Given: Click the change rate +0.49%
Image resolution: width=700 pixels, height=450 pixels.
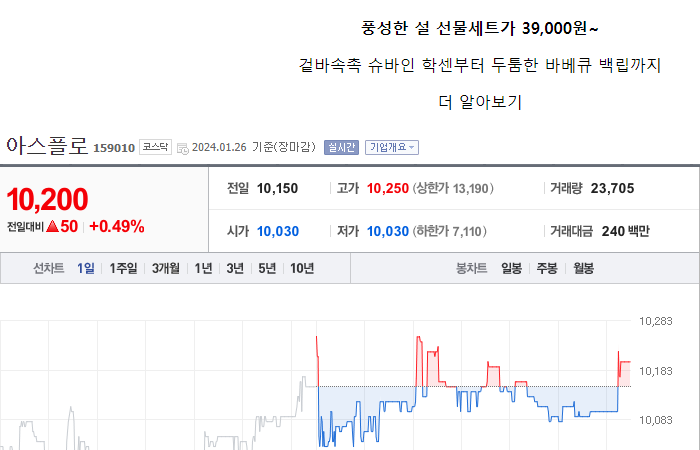Looking at the screenshot, I should click(x=117, y=227).
